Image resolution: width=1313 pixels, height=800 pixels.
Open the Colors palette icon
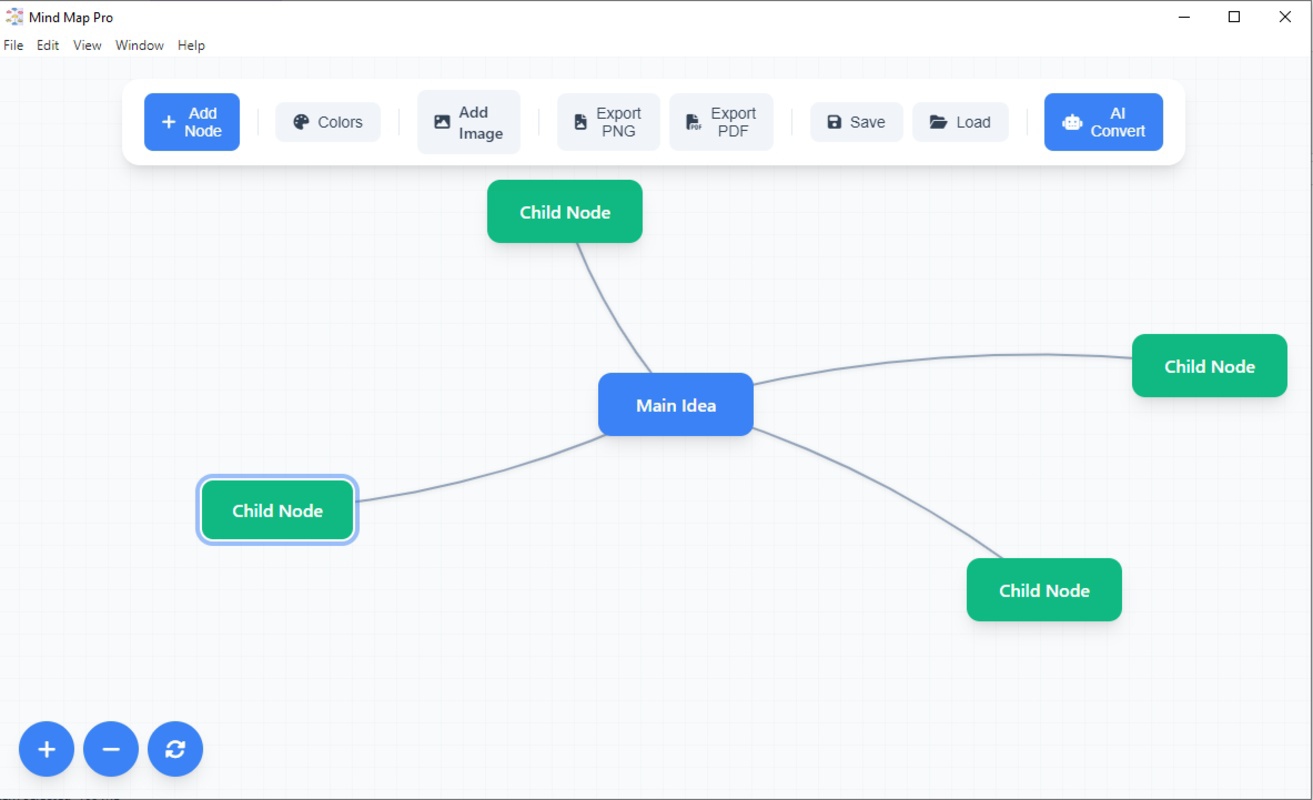(300, 121)
